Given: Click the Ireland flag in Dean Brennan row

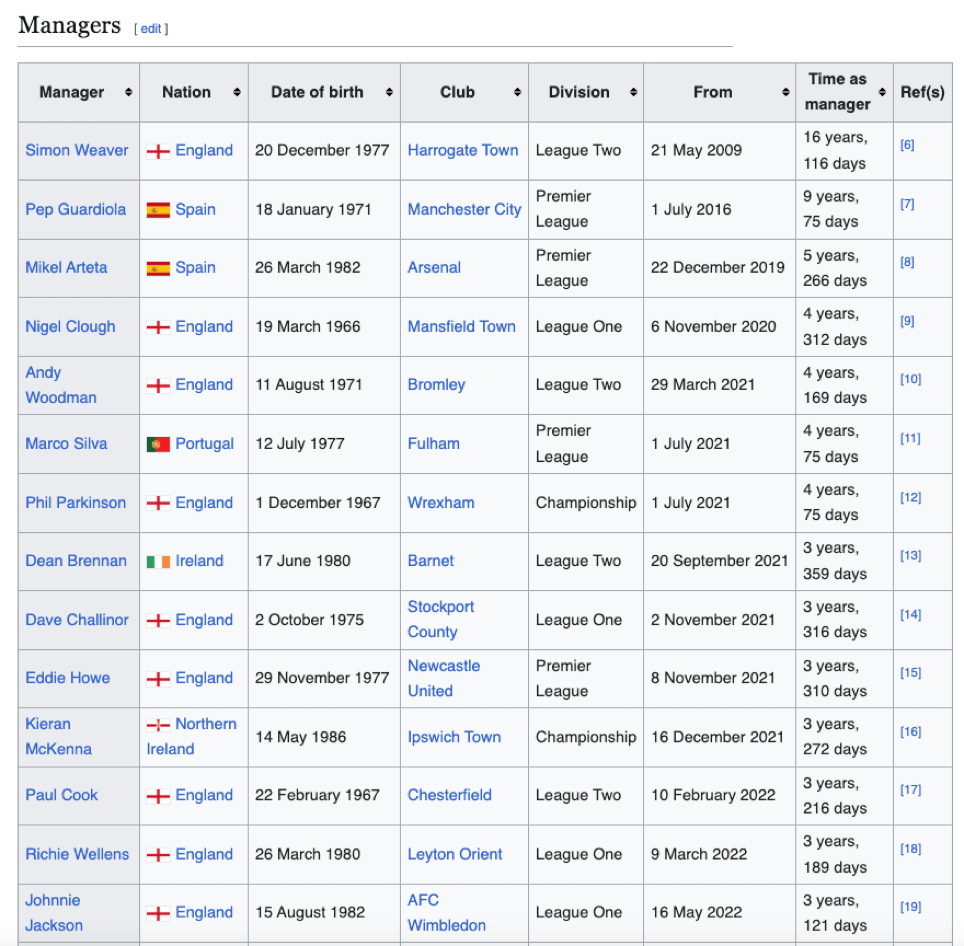Looking at the screenshot, I should coord(158,562).
